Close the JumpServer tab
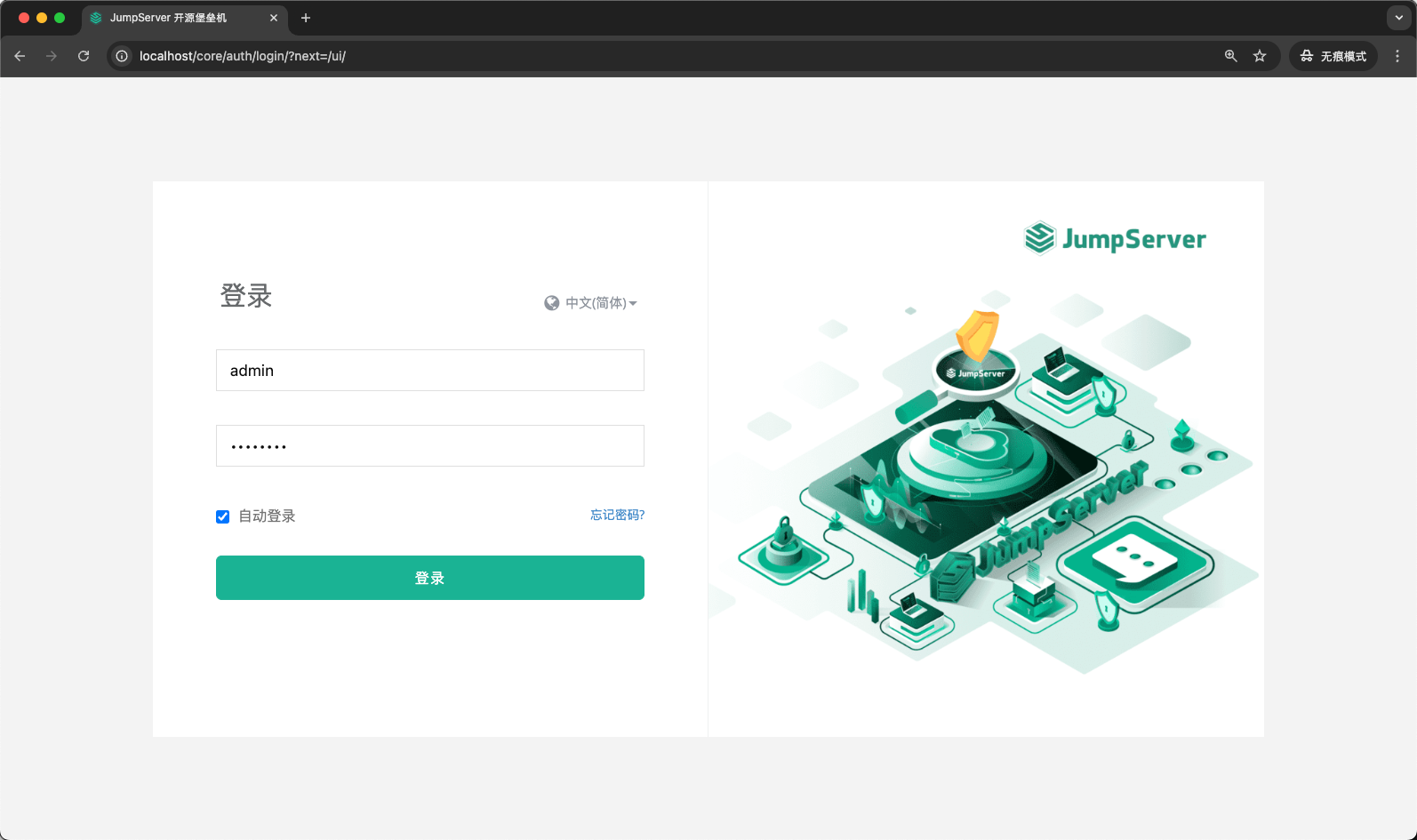Screen dimensions: 1417x840 tap(274, 18)
